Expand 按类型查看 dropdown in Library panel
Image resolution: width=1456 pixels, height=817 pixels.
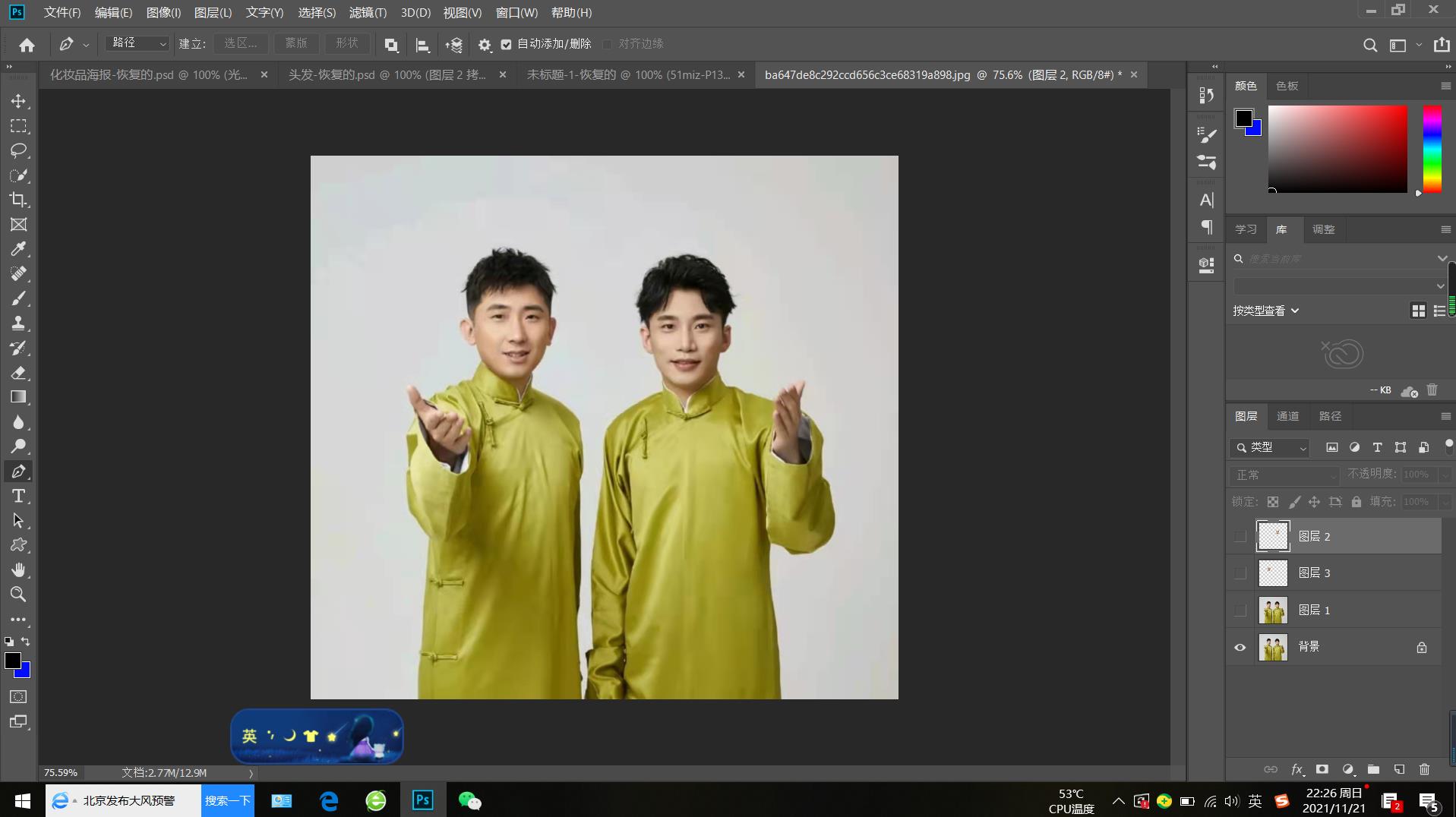(x=1266, y=311)
